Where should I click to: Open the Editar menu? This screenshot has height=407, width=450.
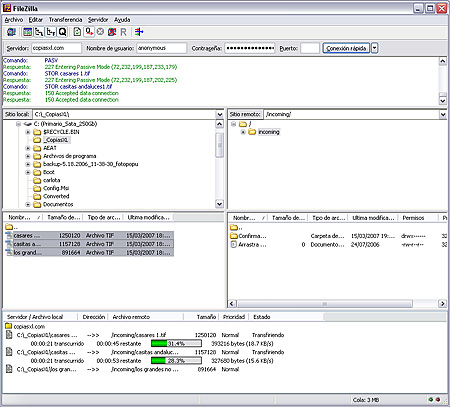[x=35, y=20]
